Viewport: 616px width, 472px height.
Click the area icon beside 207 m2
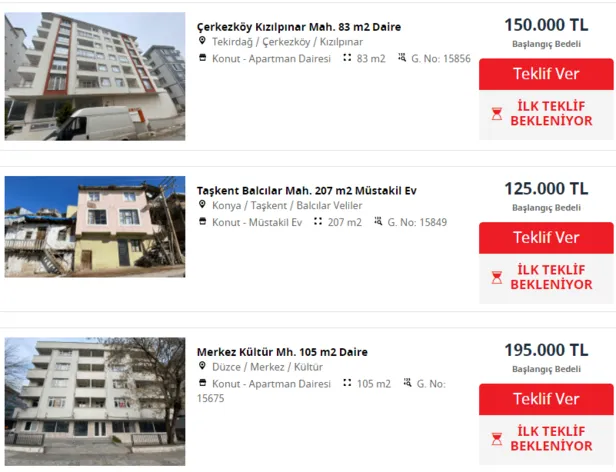(318, 222)
